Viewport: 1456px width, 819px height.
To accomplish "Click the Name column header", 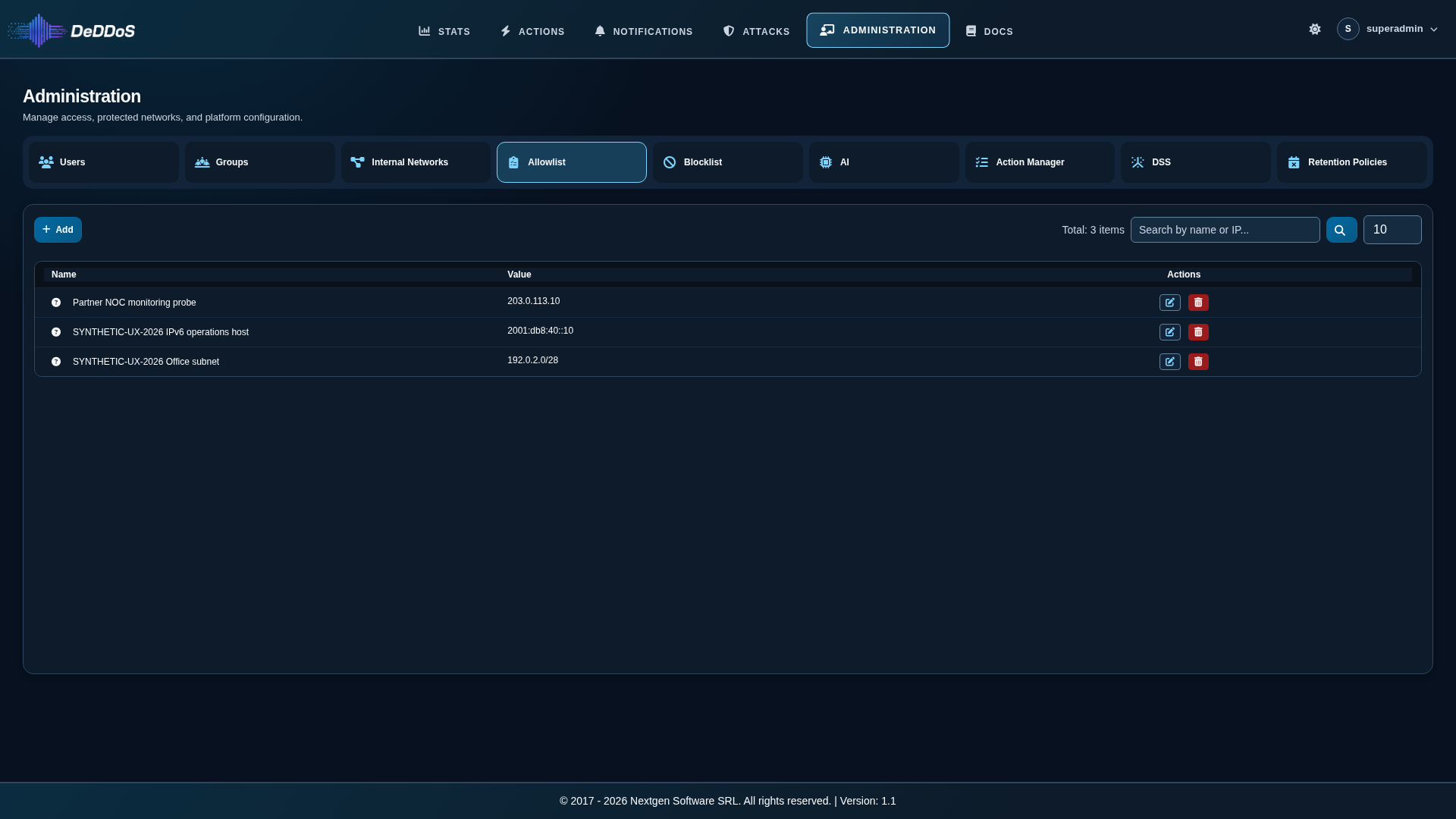I will 64,275.
